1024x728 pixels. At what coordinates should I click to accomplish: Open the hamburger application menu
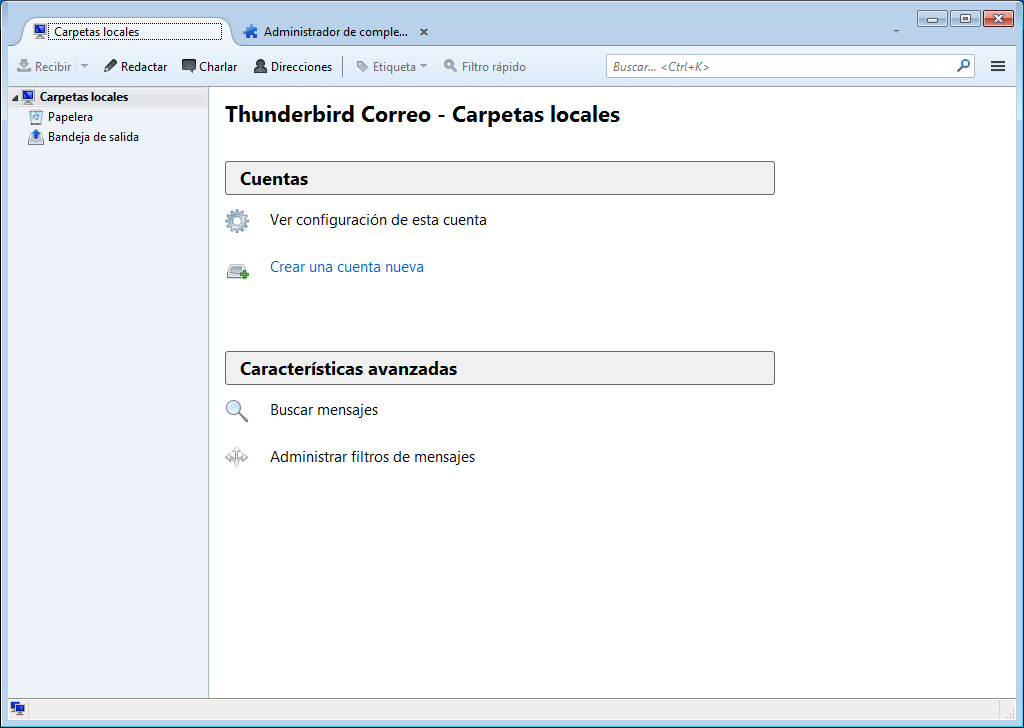(x=997, y=67)
